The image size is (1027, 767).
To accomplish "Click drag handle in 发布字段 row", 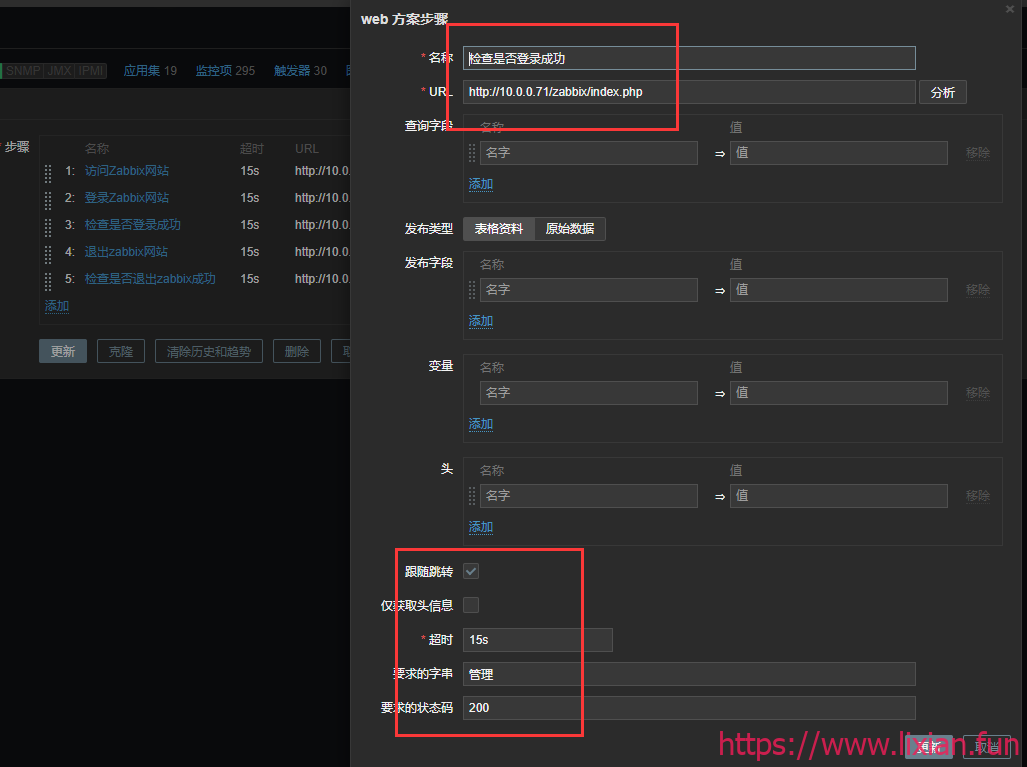I will pyautogui.click(x=472, y=290).
